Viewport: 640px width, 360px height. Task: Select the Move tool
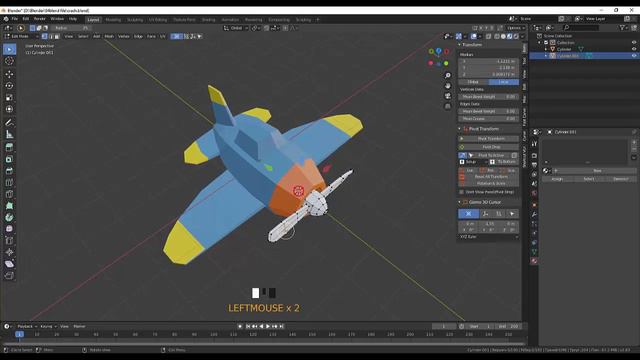[9, 74]
